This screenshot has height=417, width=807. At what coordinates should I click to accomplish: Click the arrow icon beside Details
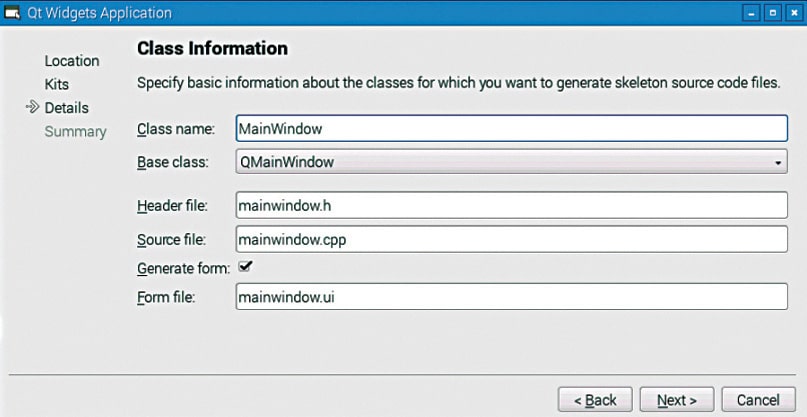coord(32,108)
